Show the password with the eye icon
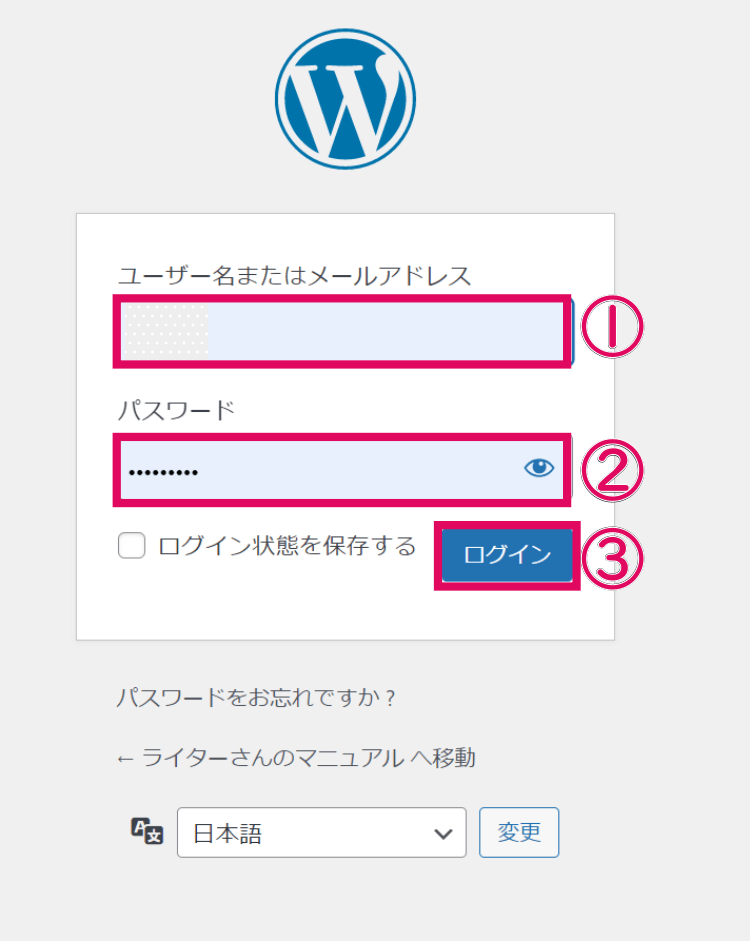750x941 pixels. (x=539, y=467)
